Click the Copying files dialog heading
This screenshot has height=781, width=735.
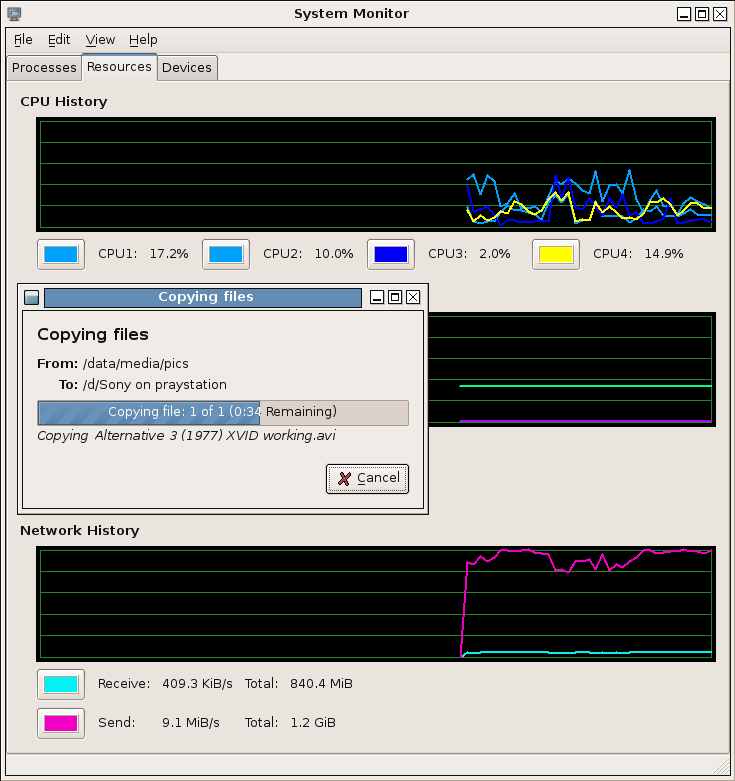coord(93,334)
